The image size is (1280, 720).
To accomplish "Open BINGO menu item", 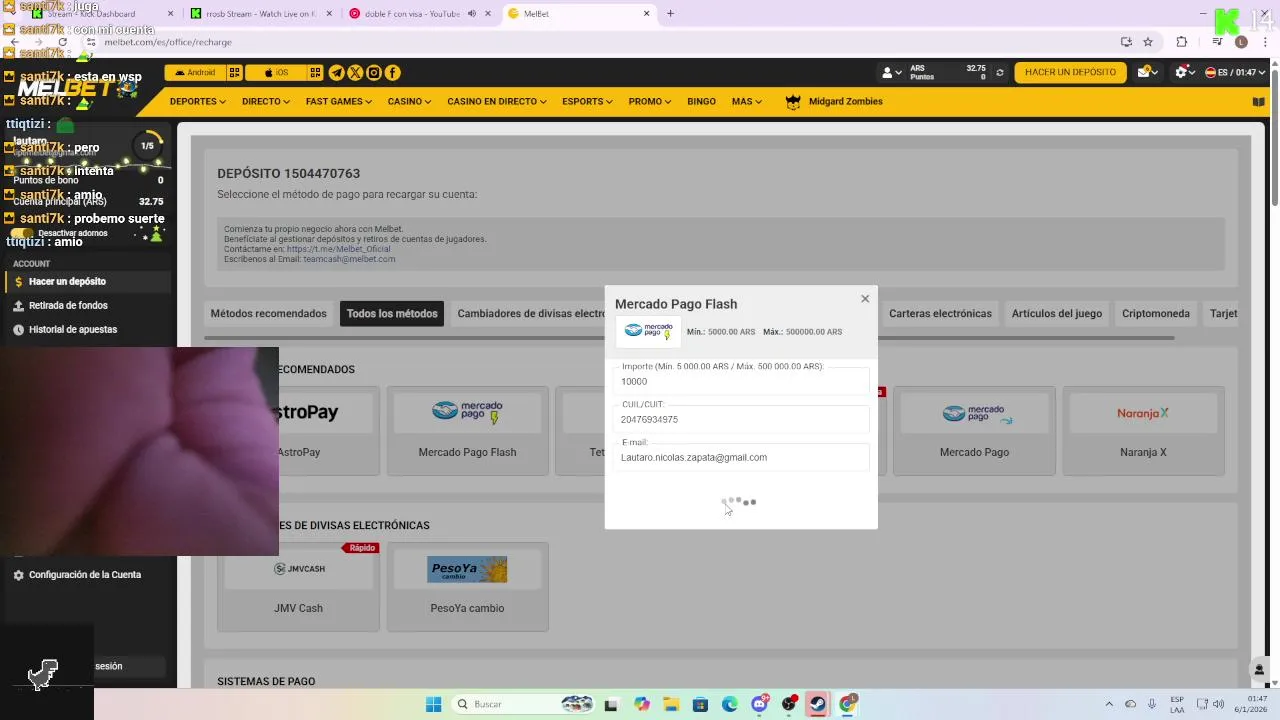I will [701, 102].
